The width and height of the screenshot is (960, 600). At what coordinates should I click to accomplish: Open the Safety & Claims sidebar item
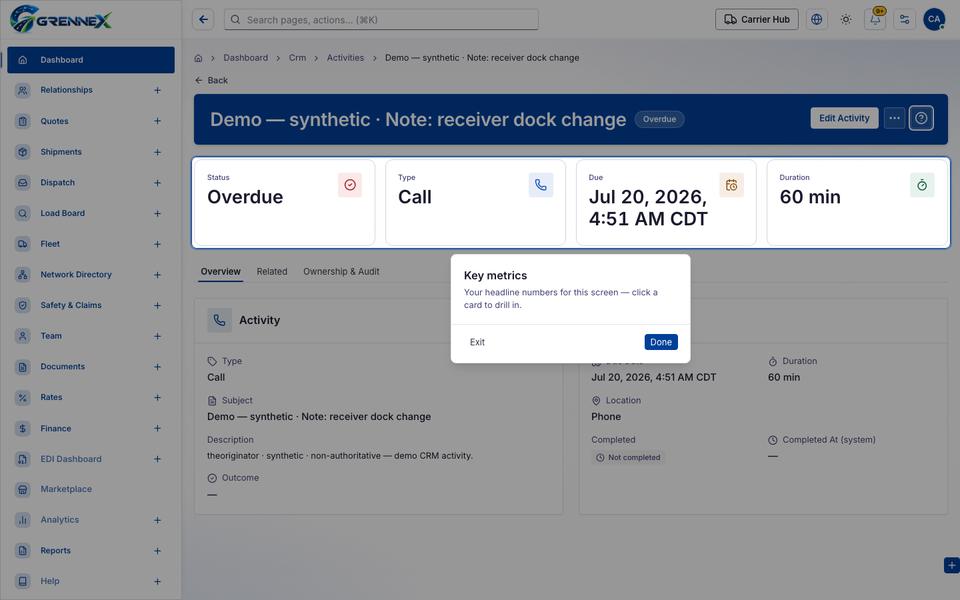[x=91, y=306]
